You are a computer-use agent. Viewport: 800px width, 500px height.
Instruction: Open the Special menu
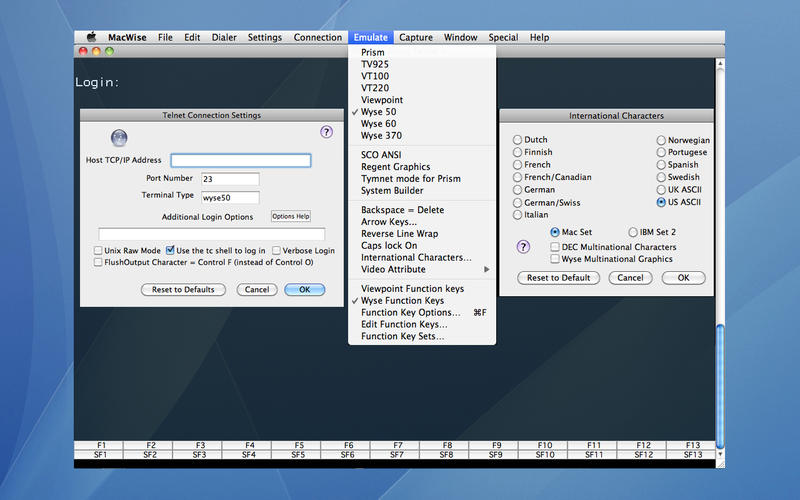click(x=503, y=37)
